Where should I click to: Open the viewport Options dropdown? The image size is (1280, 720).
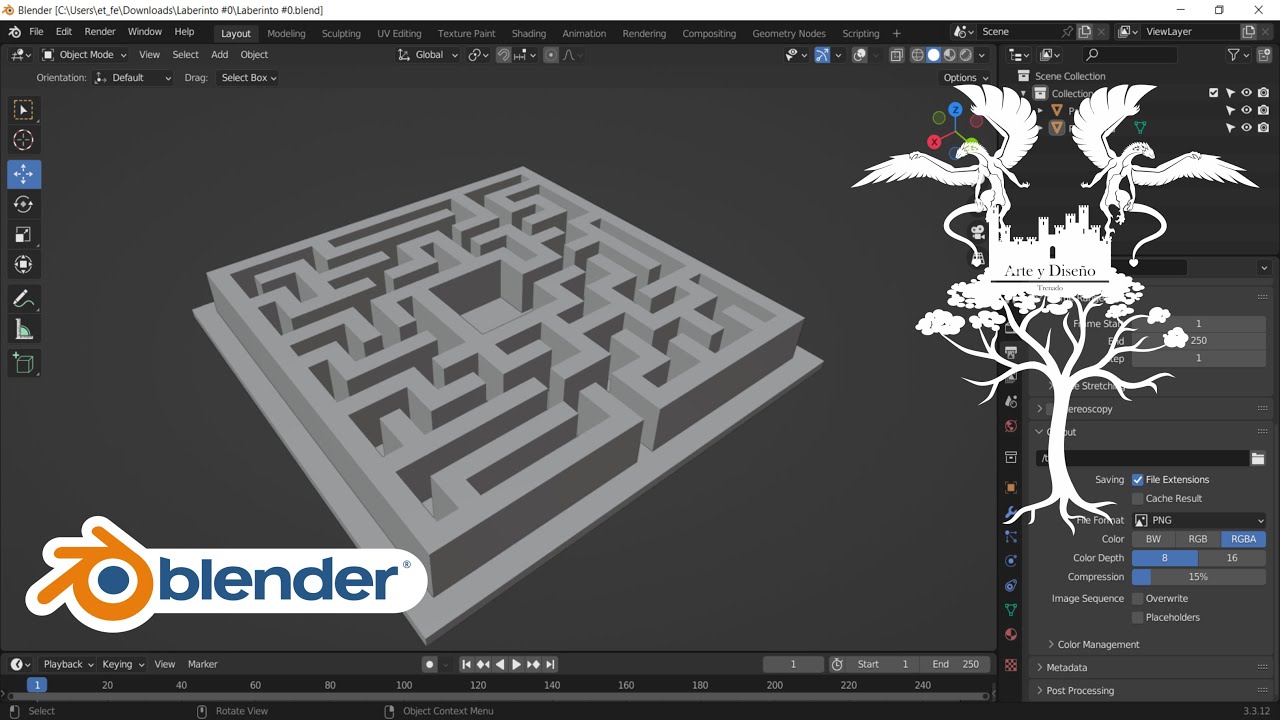(965, 77)
